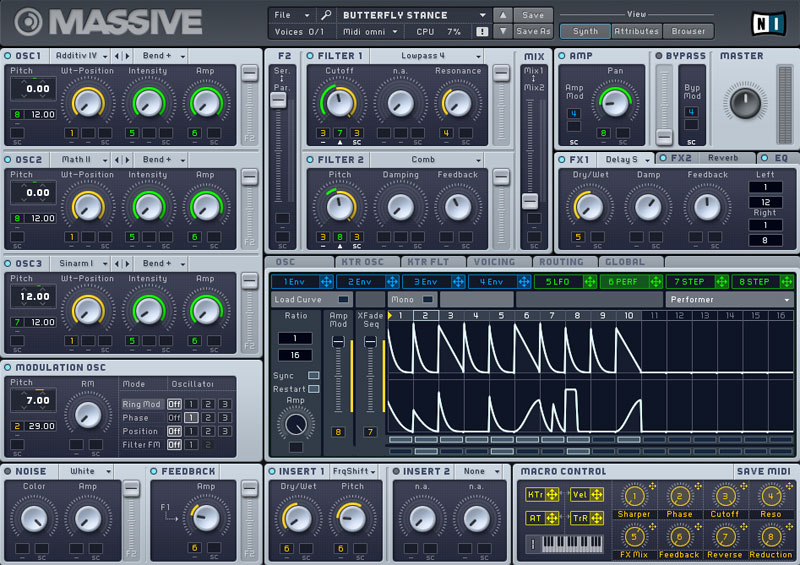Expand the Butterfly Stance preset dropdown
Image resolution: width=800 pixels, height=565 pixels.
(482, 15)
